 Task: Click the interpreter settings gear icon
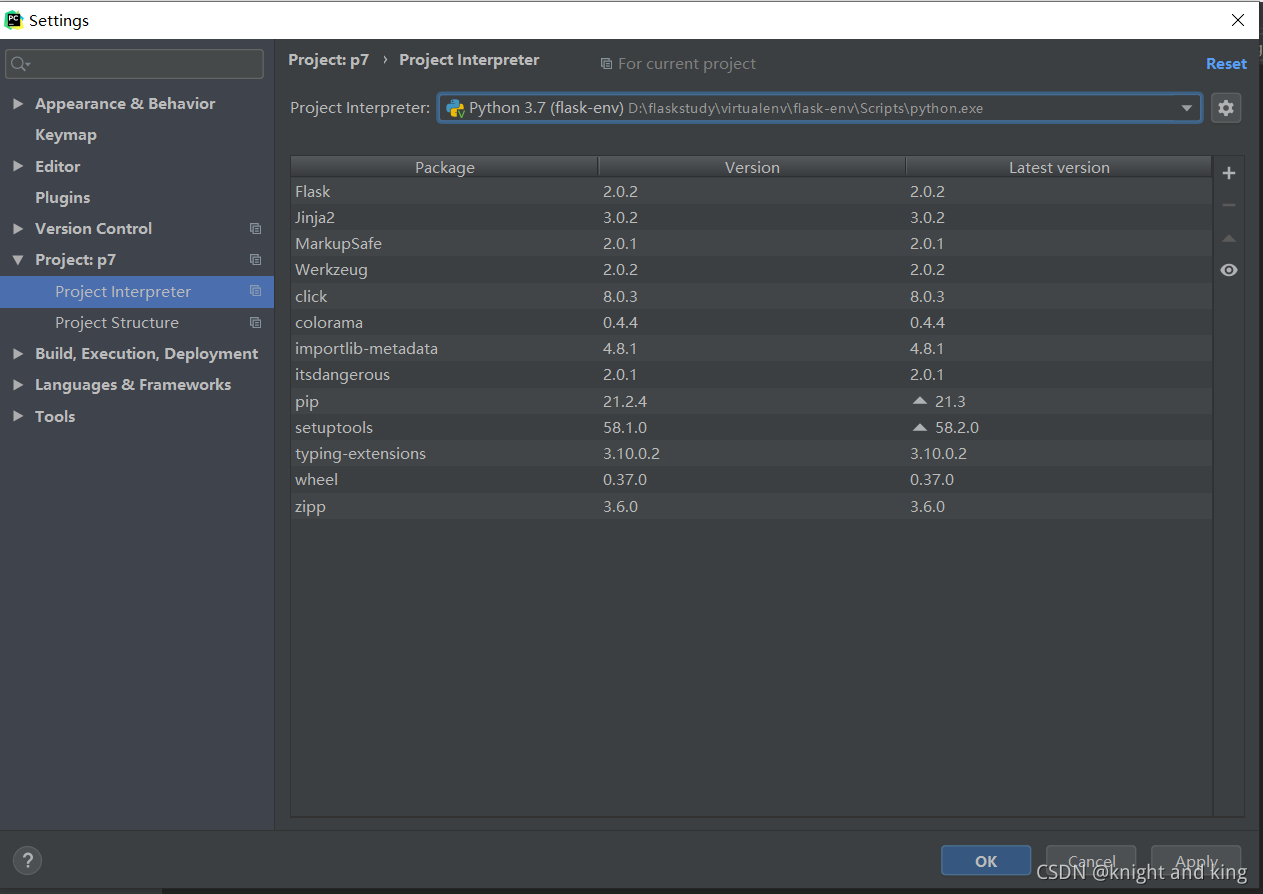1226,108
